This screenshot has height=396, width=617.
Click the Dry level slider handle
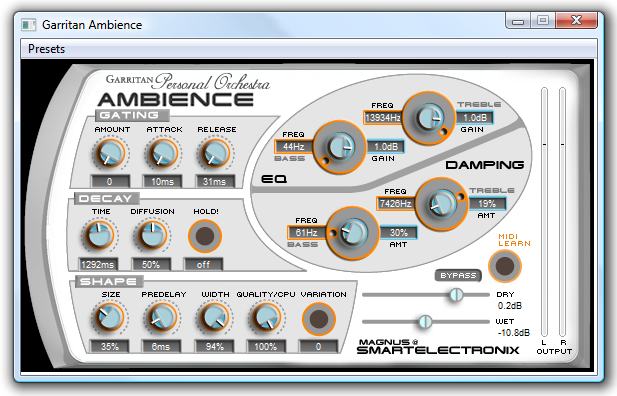[456, 294]
